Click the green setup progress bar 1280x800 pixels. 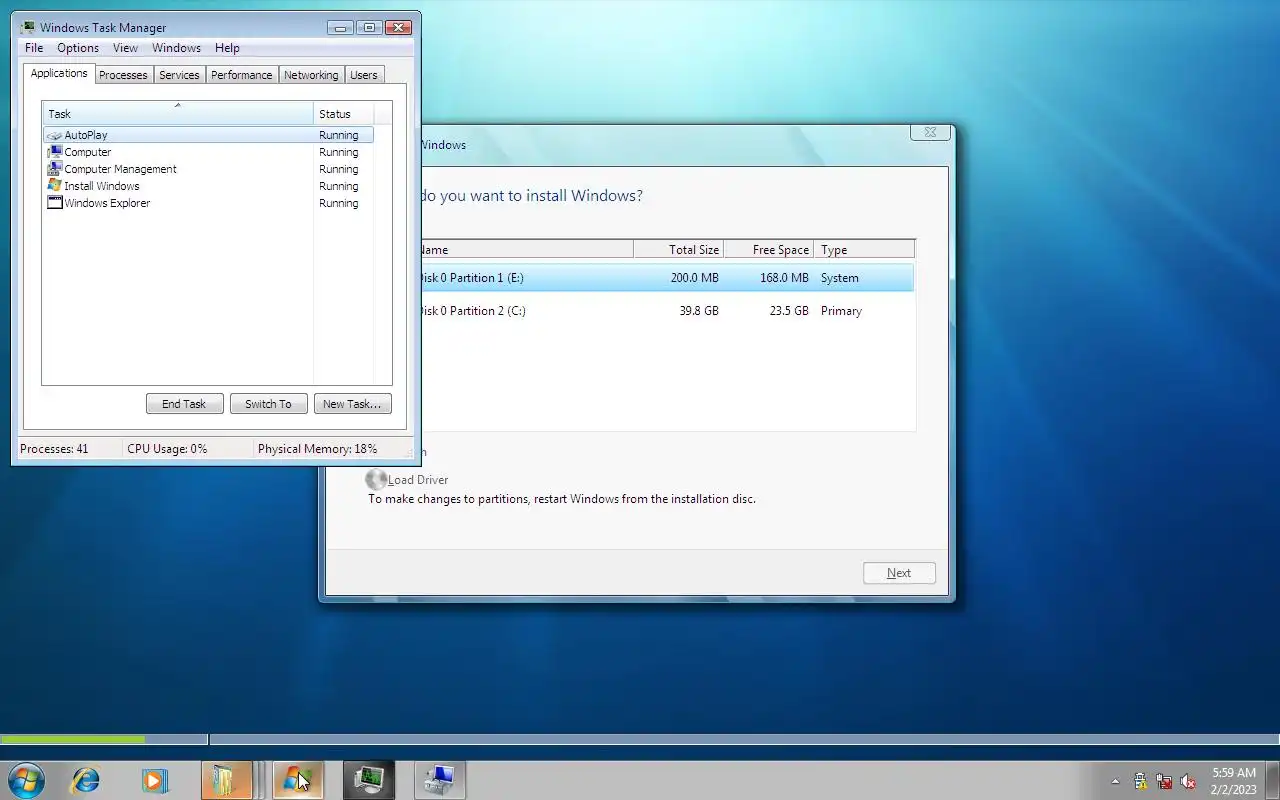pyautogui.click(x=73, y=740)
